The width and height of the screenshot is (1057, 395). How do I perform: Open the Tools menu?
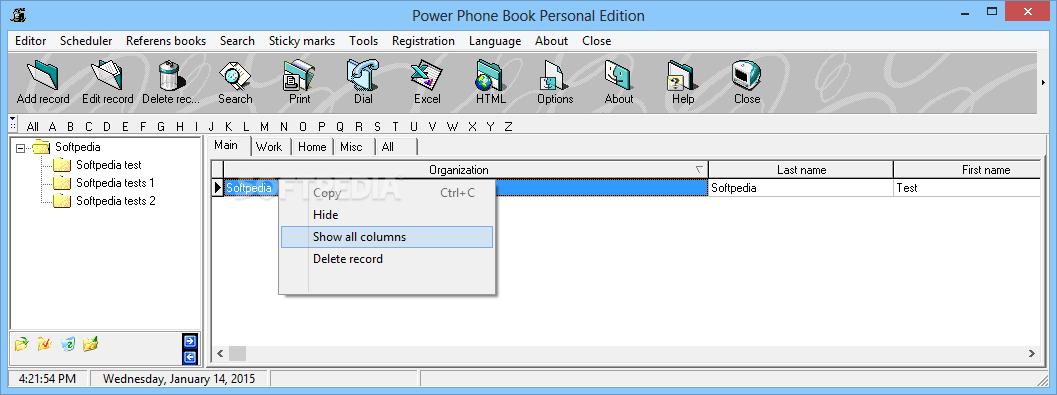coord(363,40)
